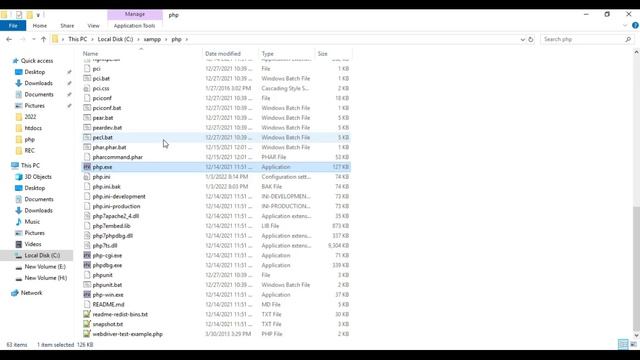Click the snapshot.txt file icon
Image resolution: width=640 pixels, height=360 pixels.
click(x=87, y=324)
